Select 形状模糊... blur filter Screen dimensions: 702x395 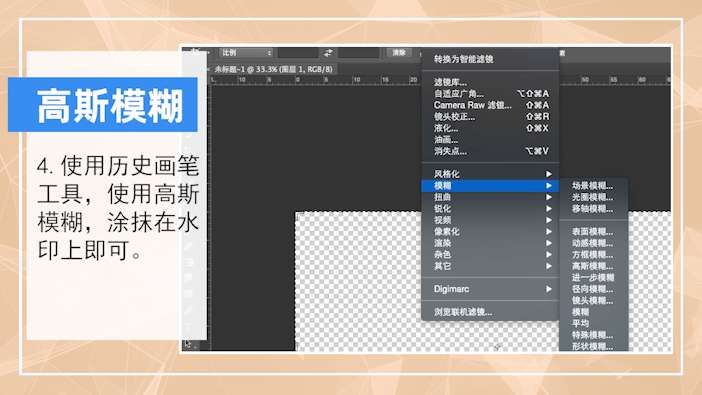[593, 346]
